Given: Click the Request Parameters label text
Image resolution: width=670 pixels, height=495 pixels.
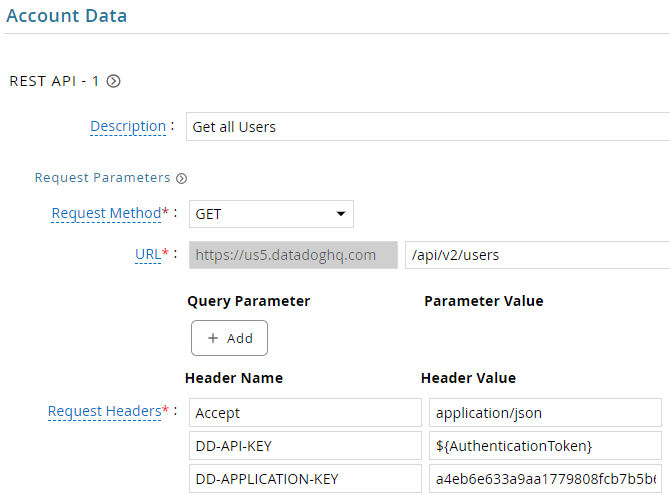Looking at the screenshot, I should [x=103, y=177].
